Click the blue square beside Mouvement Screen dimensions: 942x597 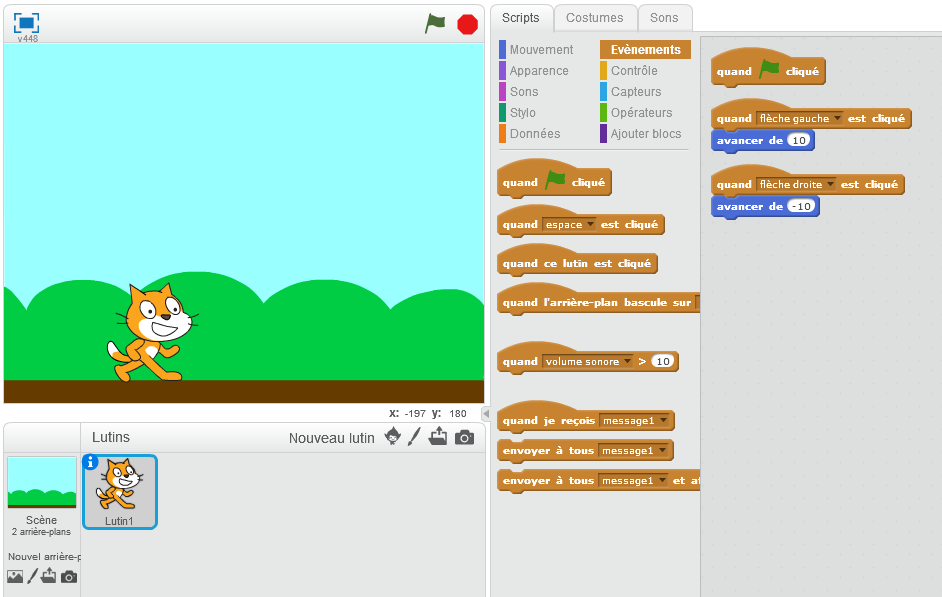(503, 48)
